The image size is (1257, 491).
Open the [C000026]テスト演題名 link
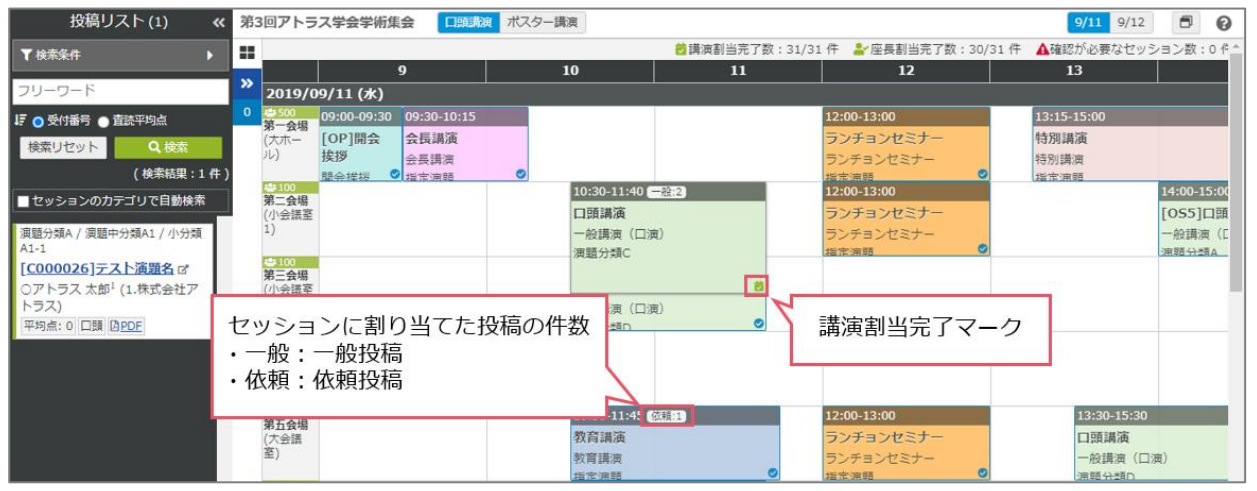pyautogui.click(x=96, y=269)
